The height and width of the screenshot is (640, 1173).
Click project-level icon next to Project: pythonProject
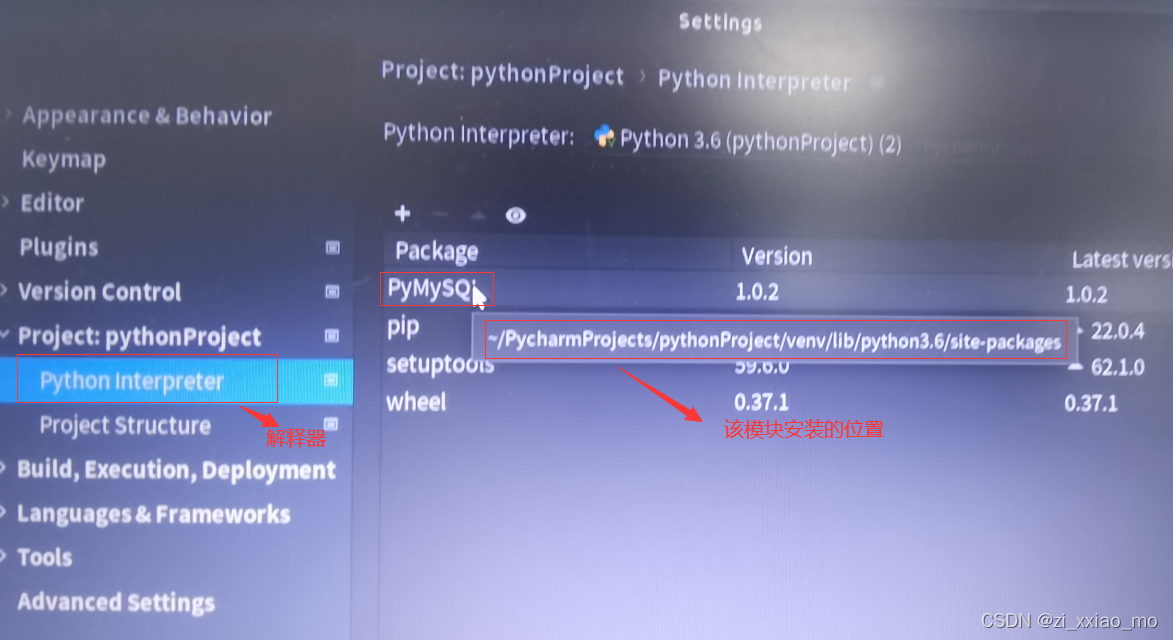[x=331, y=336]
